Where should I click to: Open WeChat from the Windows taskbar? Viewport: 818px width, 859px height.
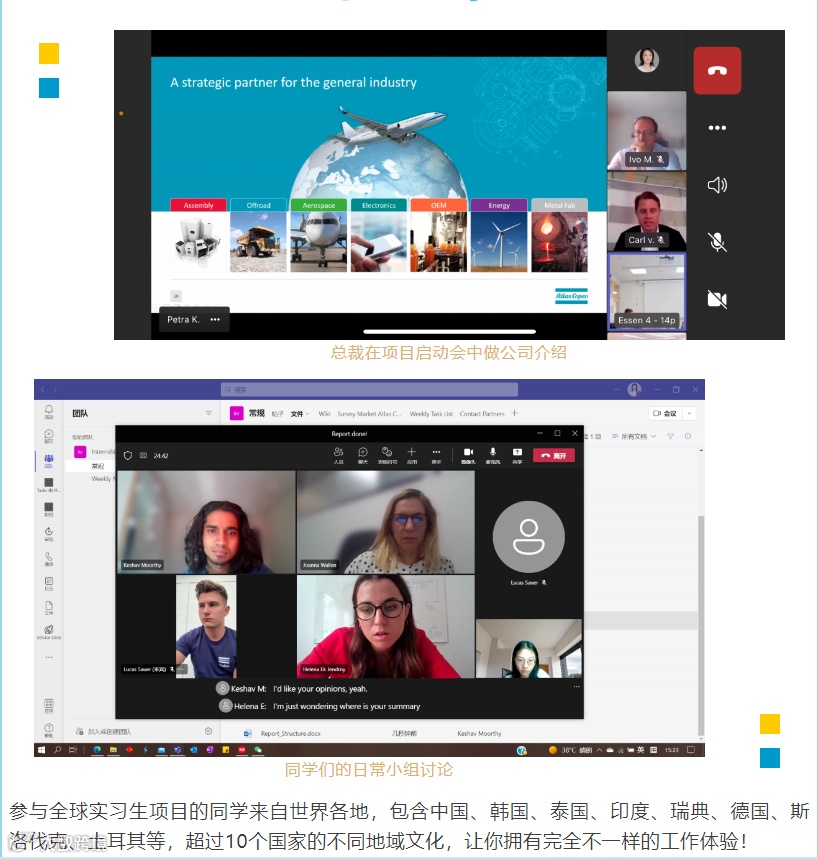(x=258, y=750)
